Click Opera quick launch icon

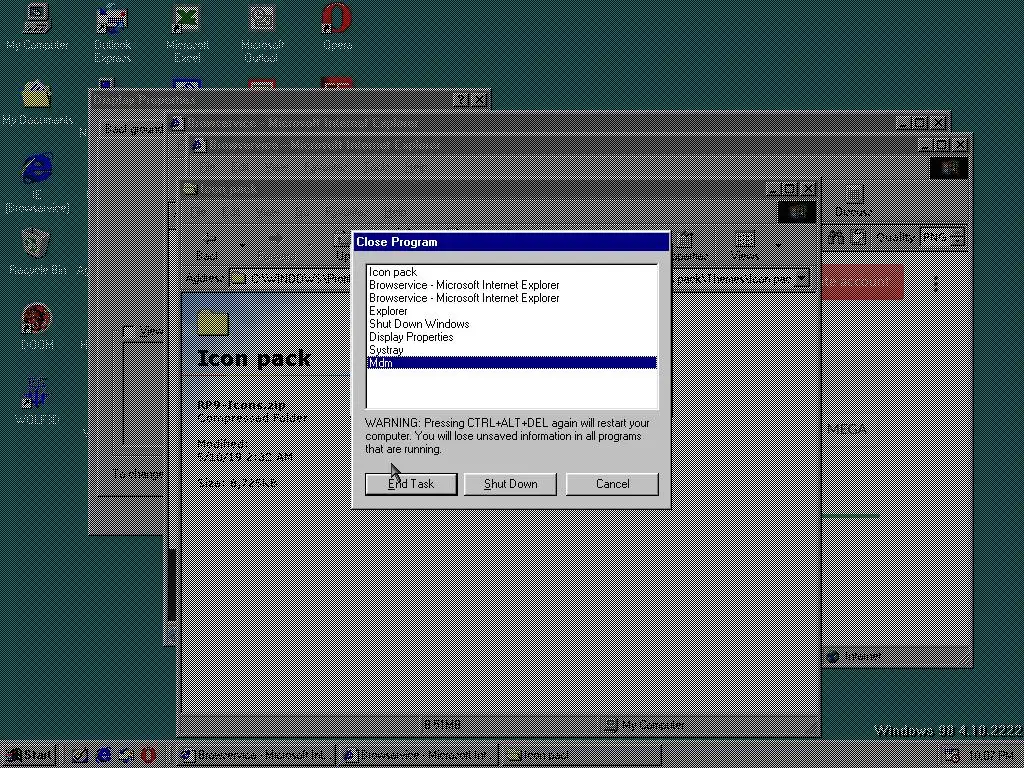tap(149, 755)
